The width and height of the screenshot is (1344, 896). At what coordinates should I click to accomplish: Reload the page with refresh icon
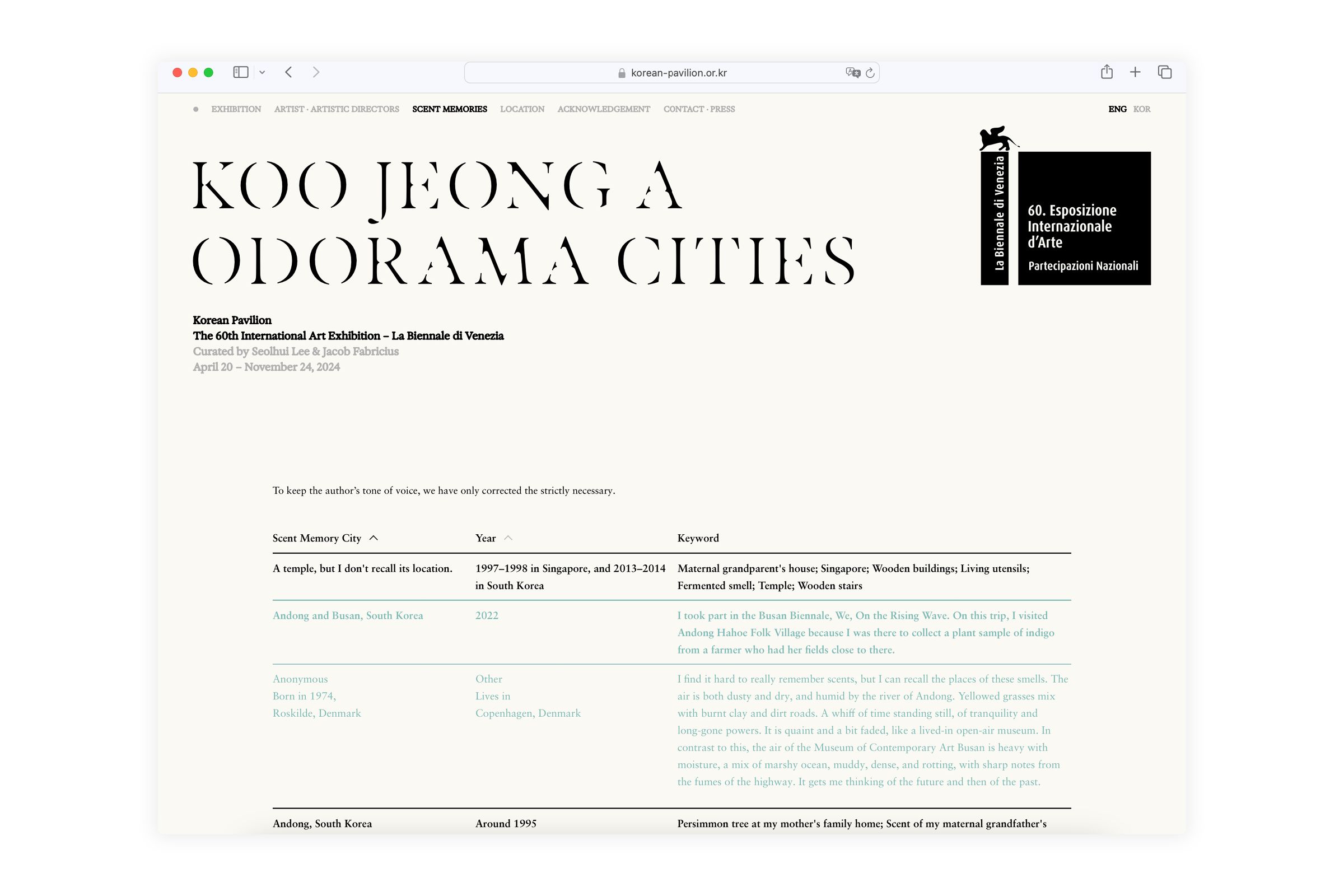point(870,73)
